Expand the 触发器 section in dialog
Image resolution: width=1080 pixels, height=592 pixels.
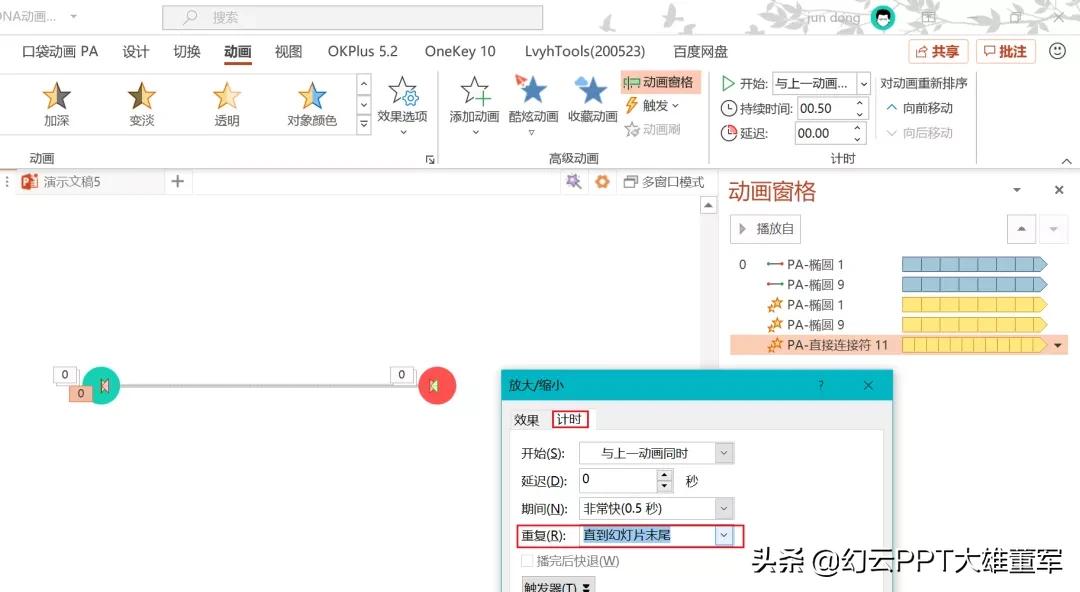[558, 586]
